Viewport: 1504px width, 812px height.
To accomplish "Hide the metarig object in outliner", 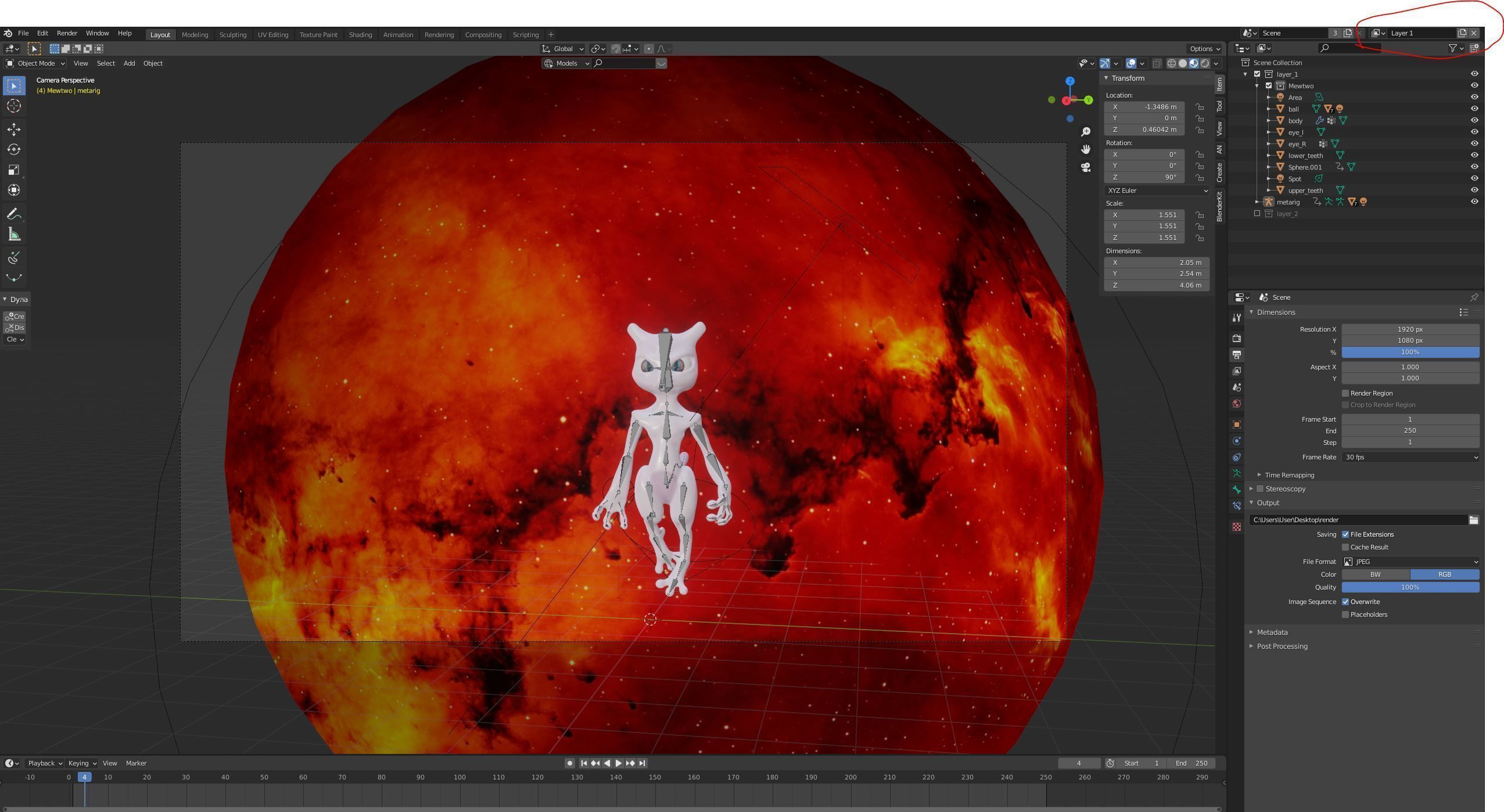I will click(x=1474, y=202).
